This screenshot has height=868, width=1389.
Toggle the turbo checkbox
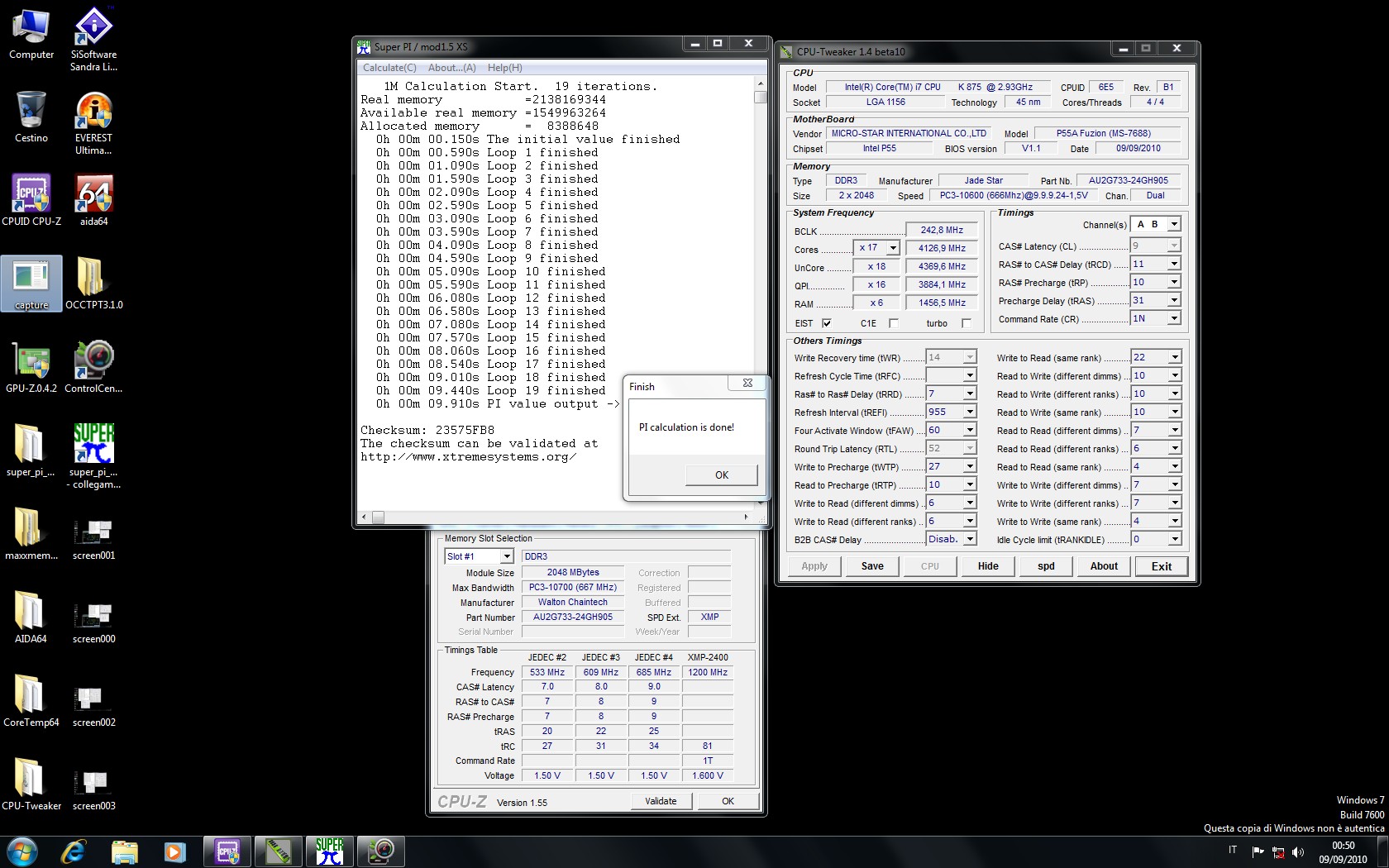coord(967,323)
